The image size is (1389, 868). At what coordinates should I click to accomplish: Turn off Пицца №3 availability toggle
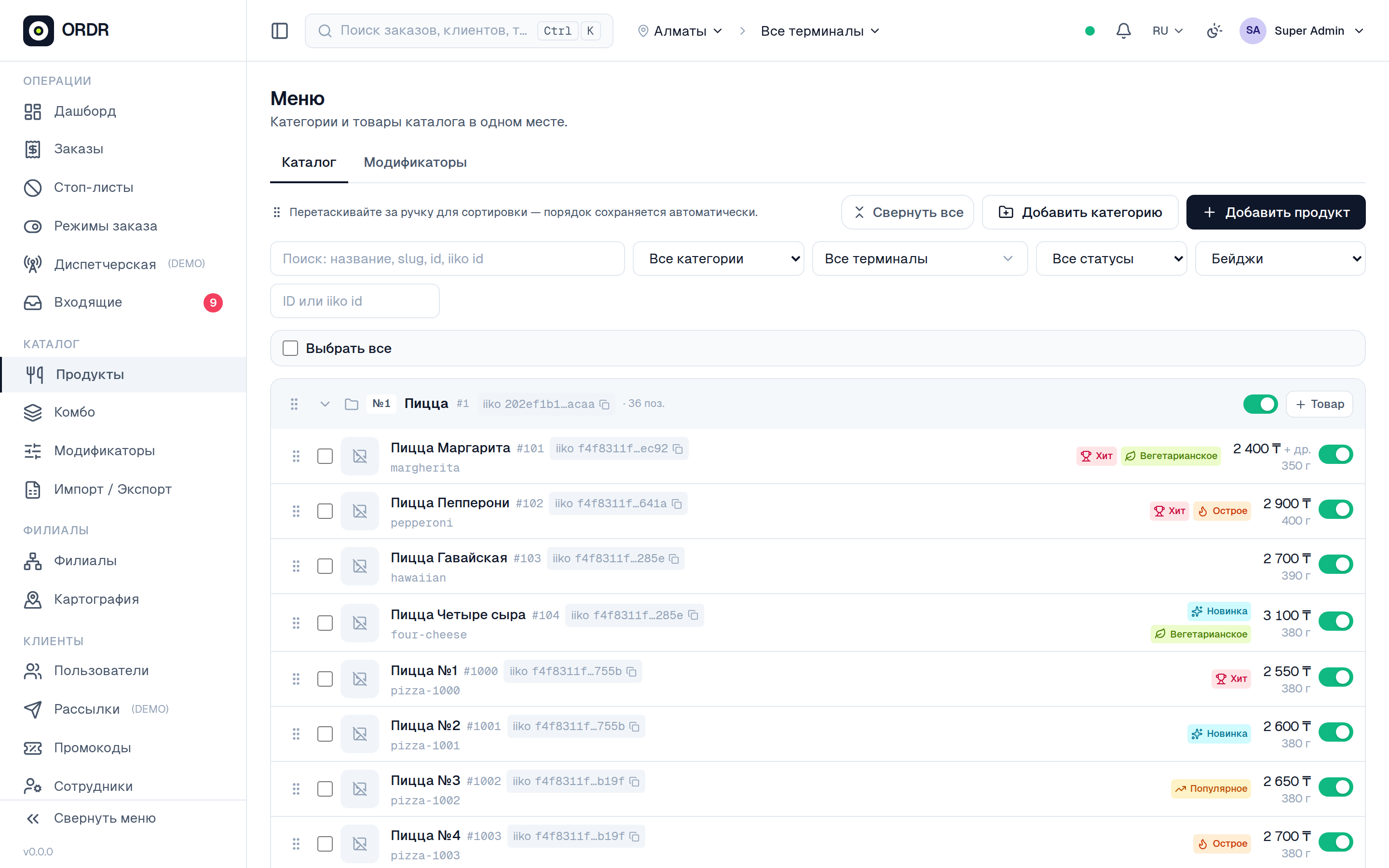[1335, 787]
